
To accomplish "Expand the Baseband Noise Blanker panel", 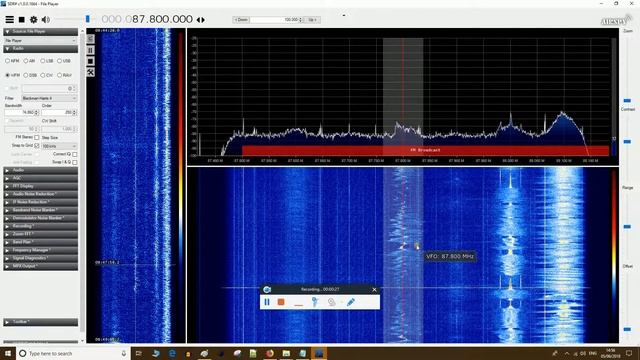I will 40,210.
